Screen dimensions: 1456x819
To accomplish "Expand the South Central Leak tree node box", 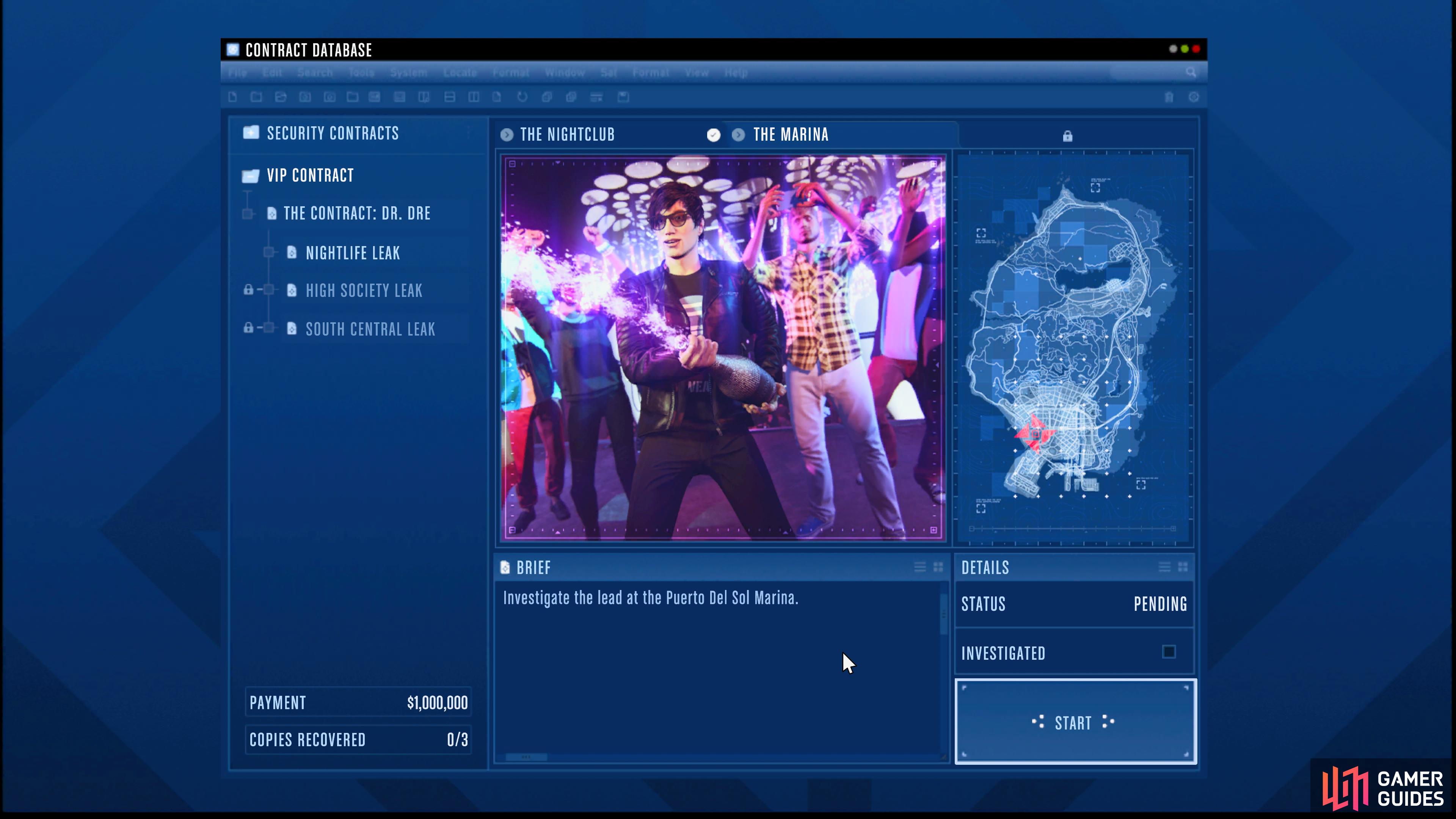I will tap(269, 328).
